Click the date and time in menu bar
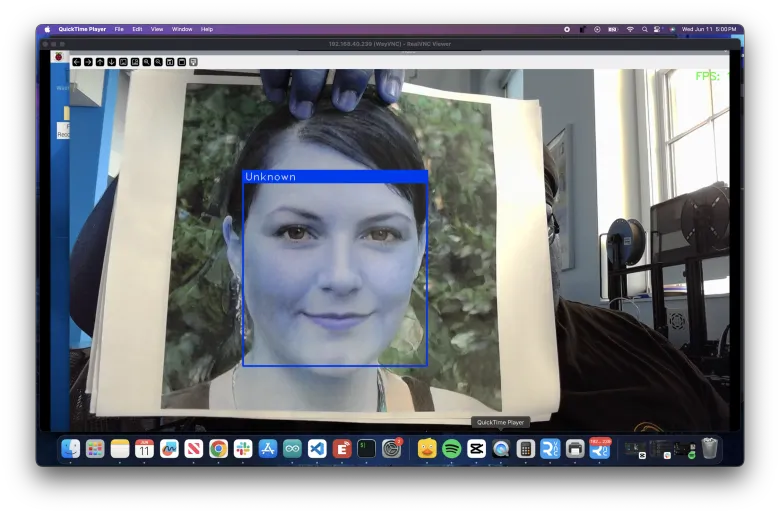The width and height of the screenshot is (780, 514). tap(709, 29)
